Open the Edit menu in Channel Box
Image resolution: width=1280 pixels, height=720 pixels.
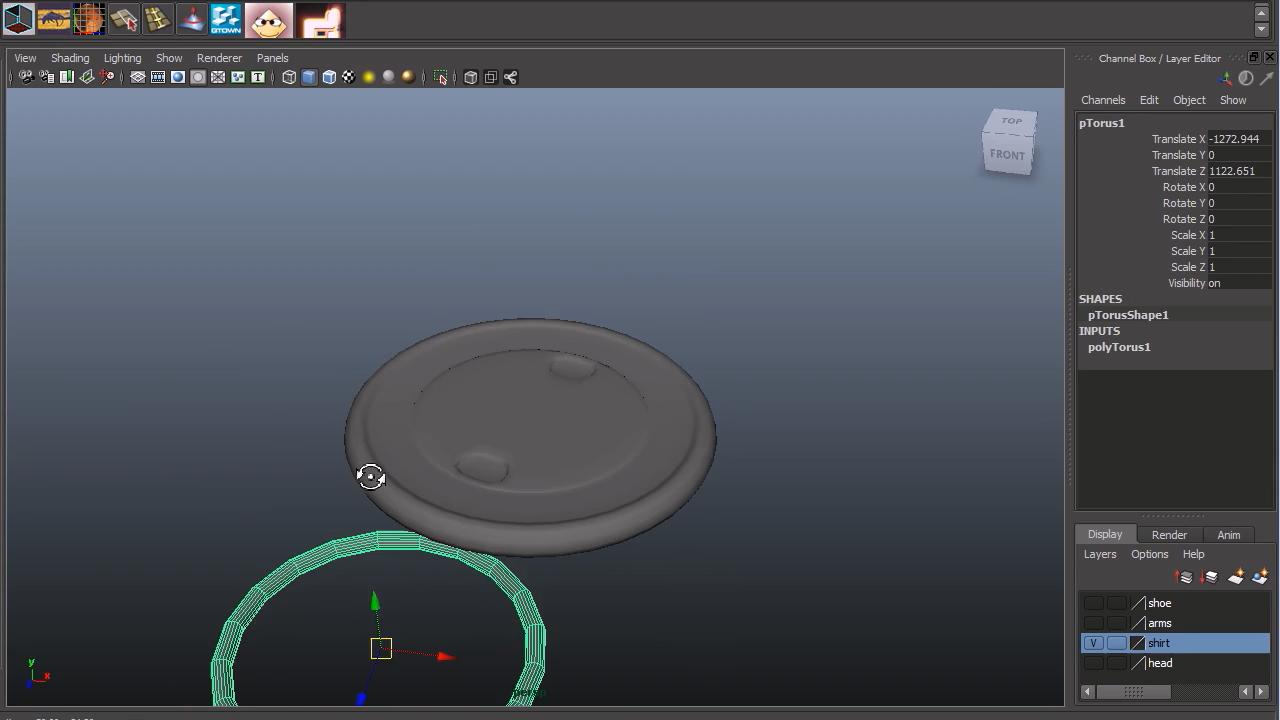pos(1149,100)
